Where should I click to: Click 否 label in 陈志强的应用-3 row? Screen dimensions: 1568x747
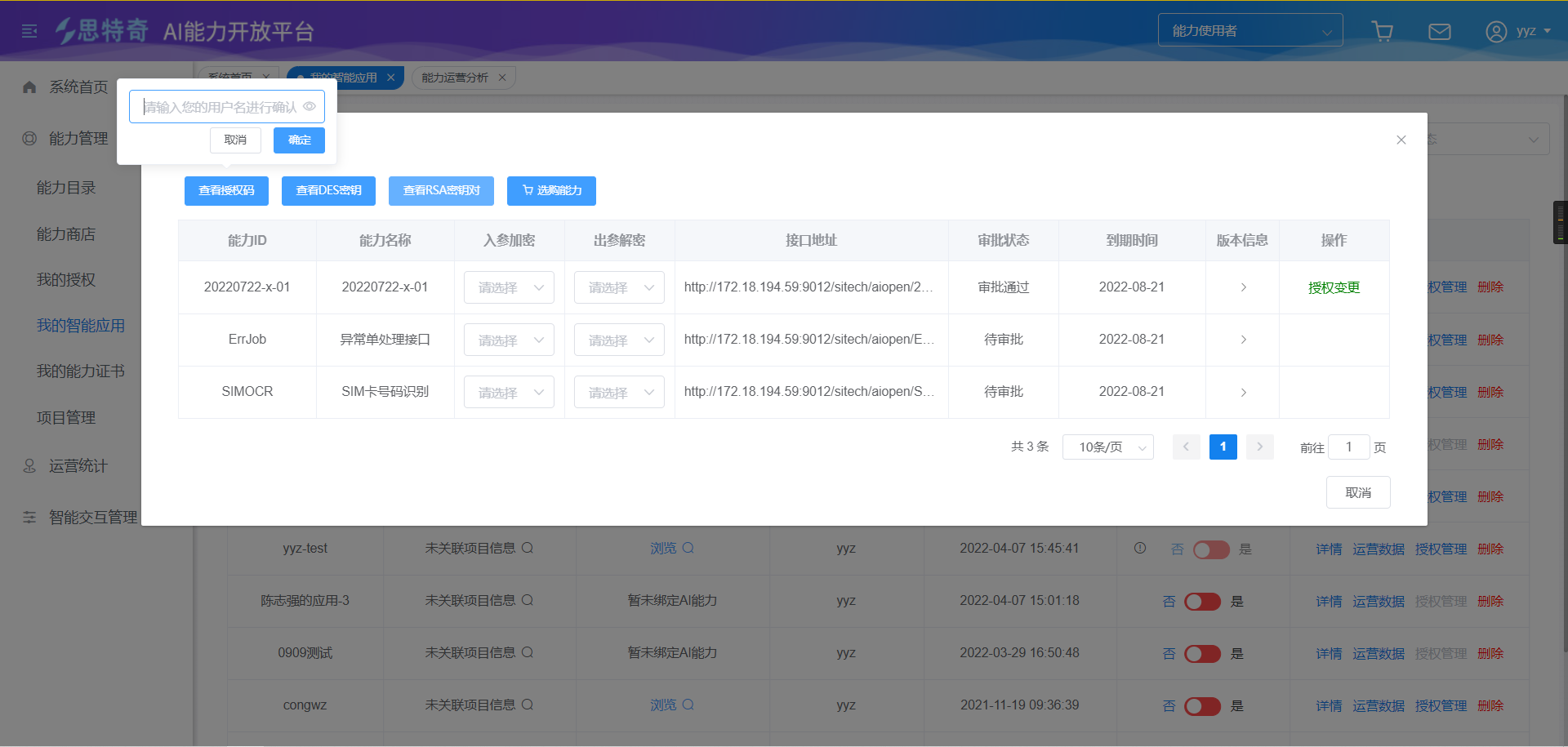1169,602
